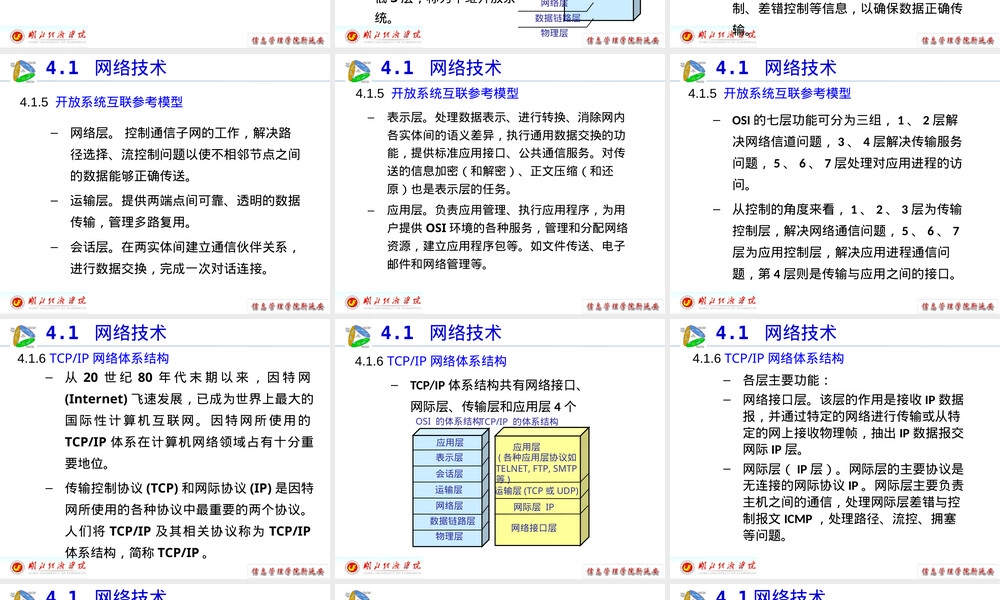Image resolution: width=1000 pixels, height=600 pixels.
Task: Click the bullet '会话层。在两实体间建立通信伙伴关系'
Action: (185, 258)
